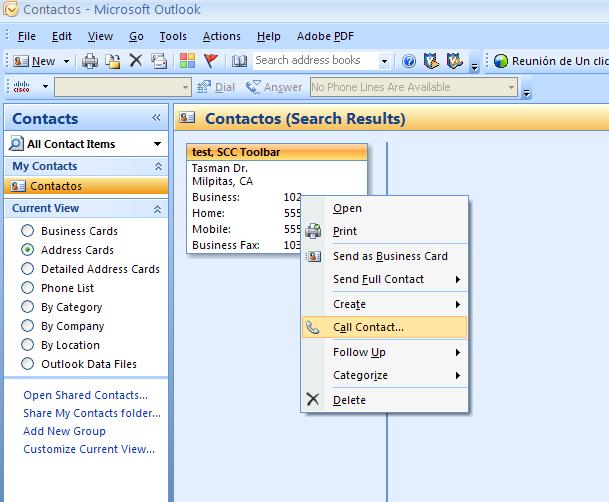Open the Follow Up submenu
Screen dimensions: 609x502
pos(385,352)
